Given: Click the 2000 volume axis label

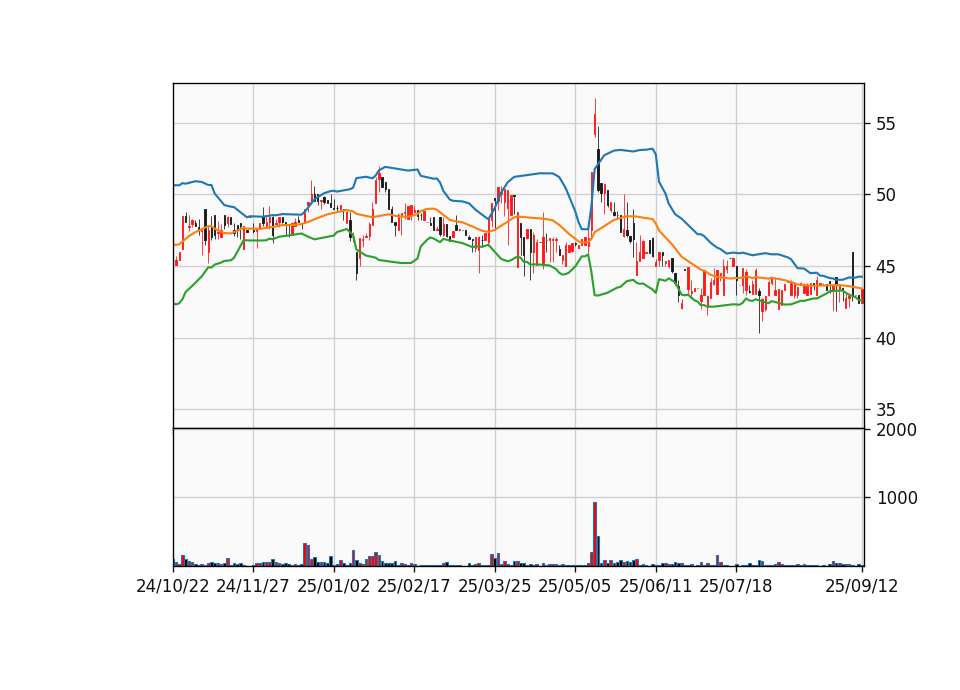Looking at the screenshot, I should pyautogui.click(x=897, y=430).
